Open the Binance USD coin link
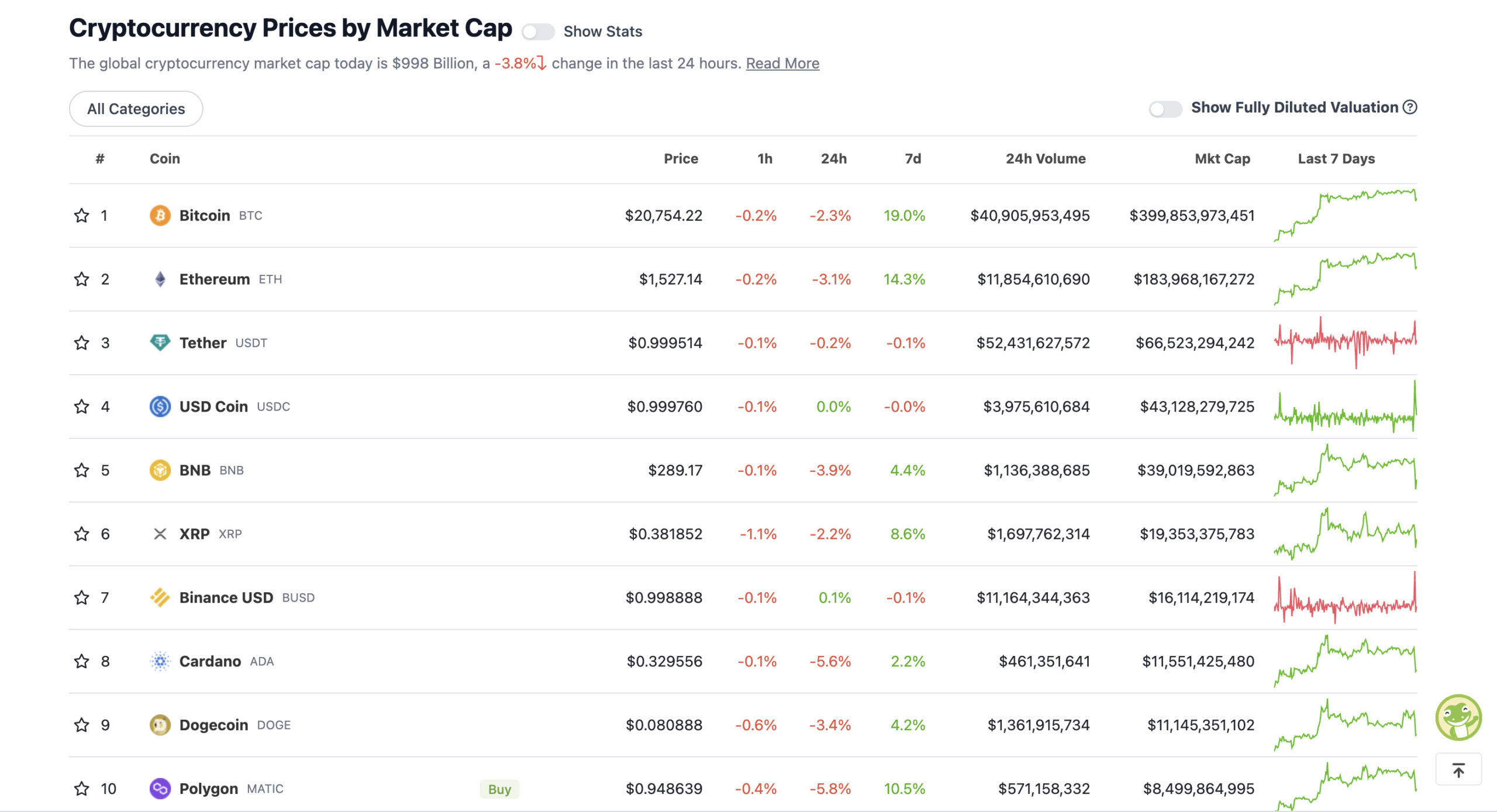The image size is (1497, 812). tap(226, 598)
